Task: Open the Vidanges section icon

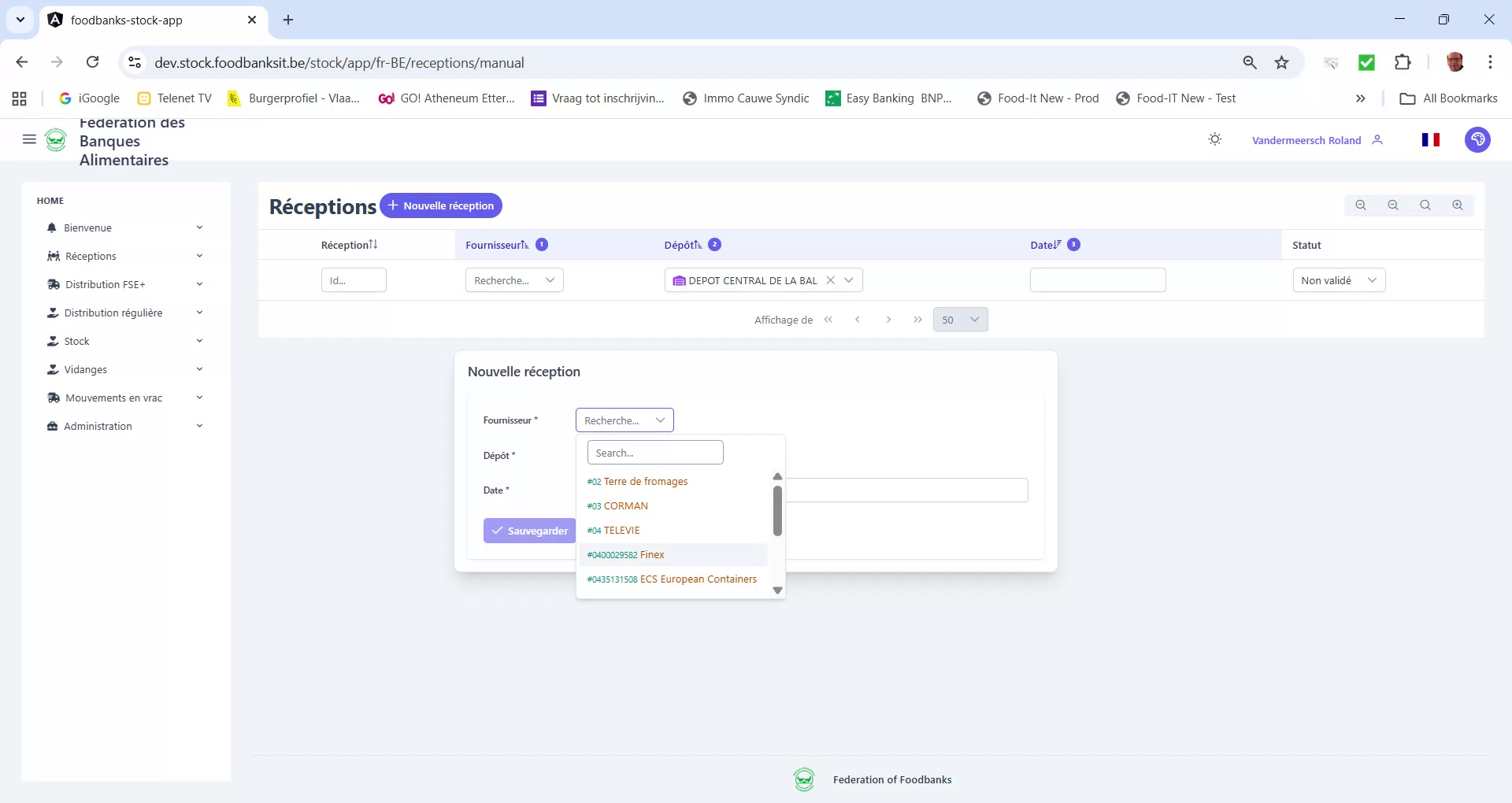Action: tap(53, 369)
